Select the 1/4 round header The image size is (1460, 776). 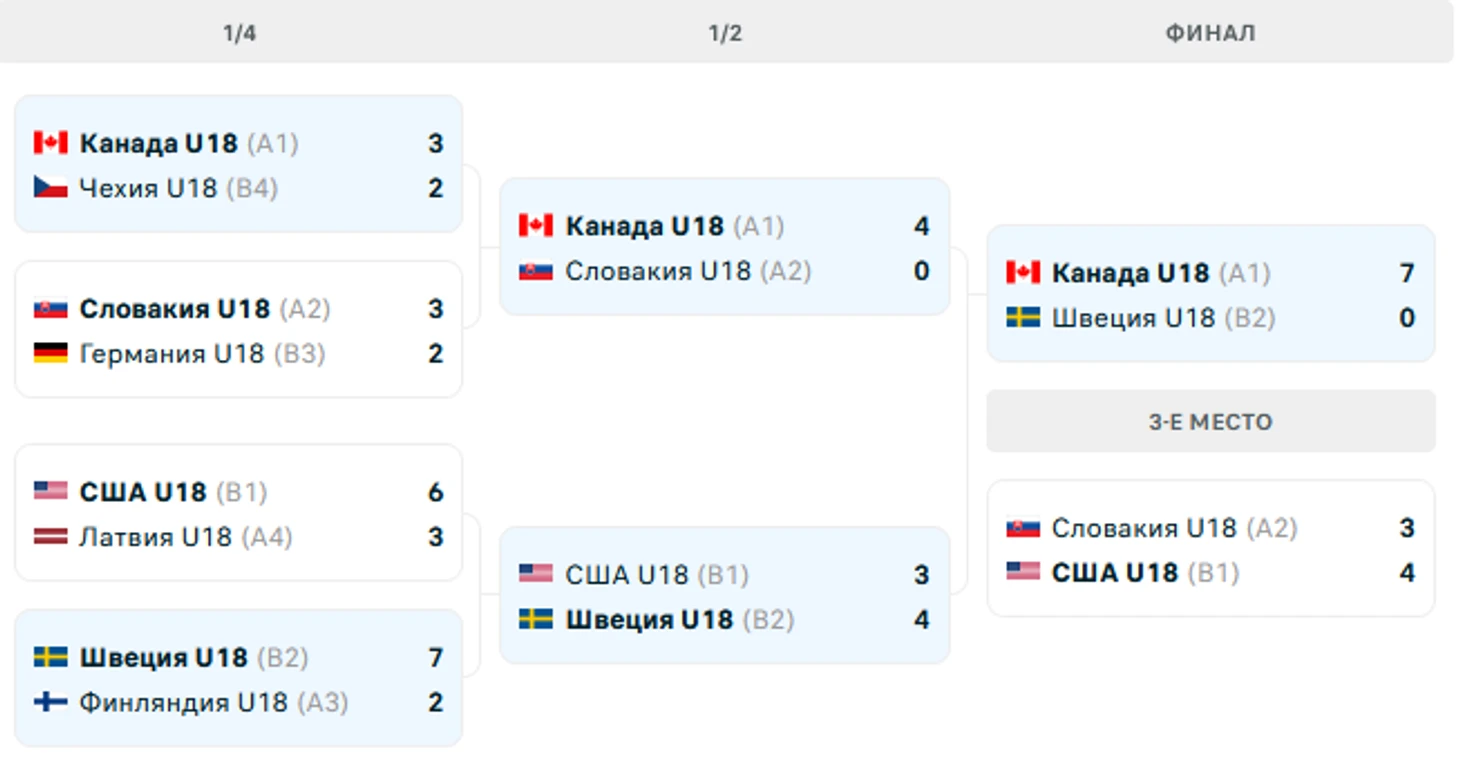[x=240, y=33]
